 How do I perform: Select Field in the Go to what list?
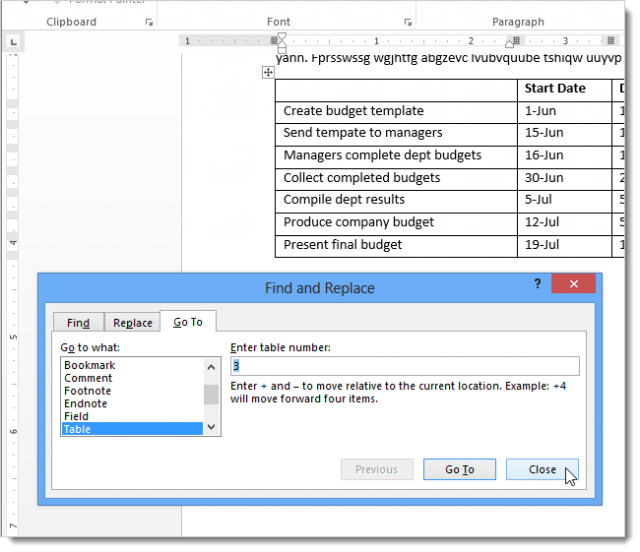76,416
